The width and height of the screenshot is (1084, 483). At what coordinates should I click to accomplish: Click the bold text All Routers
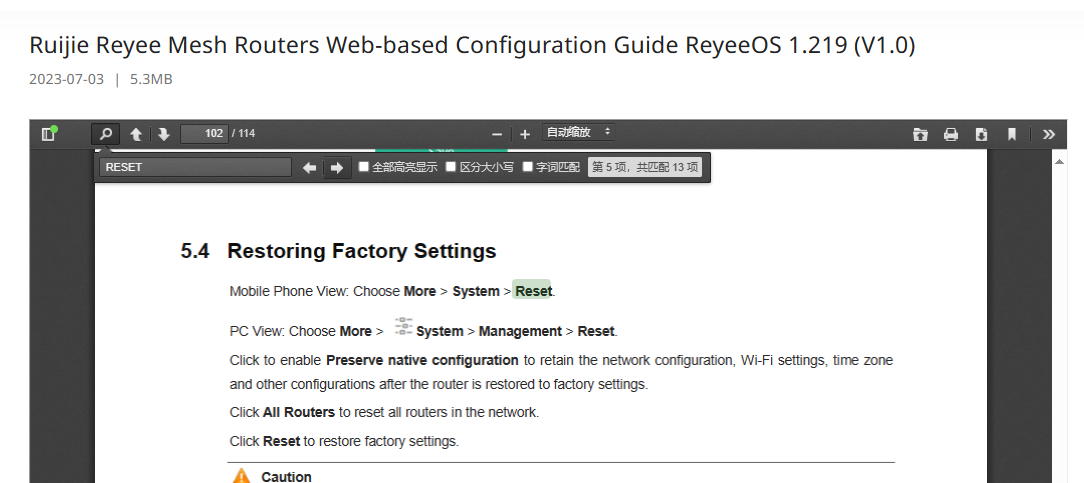click(x=299, y=413)
